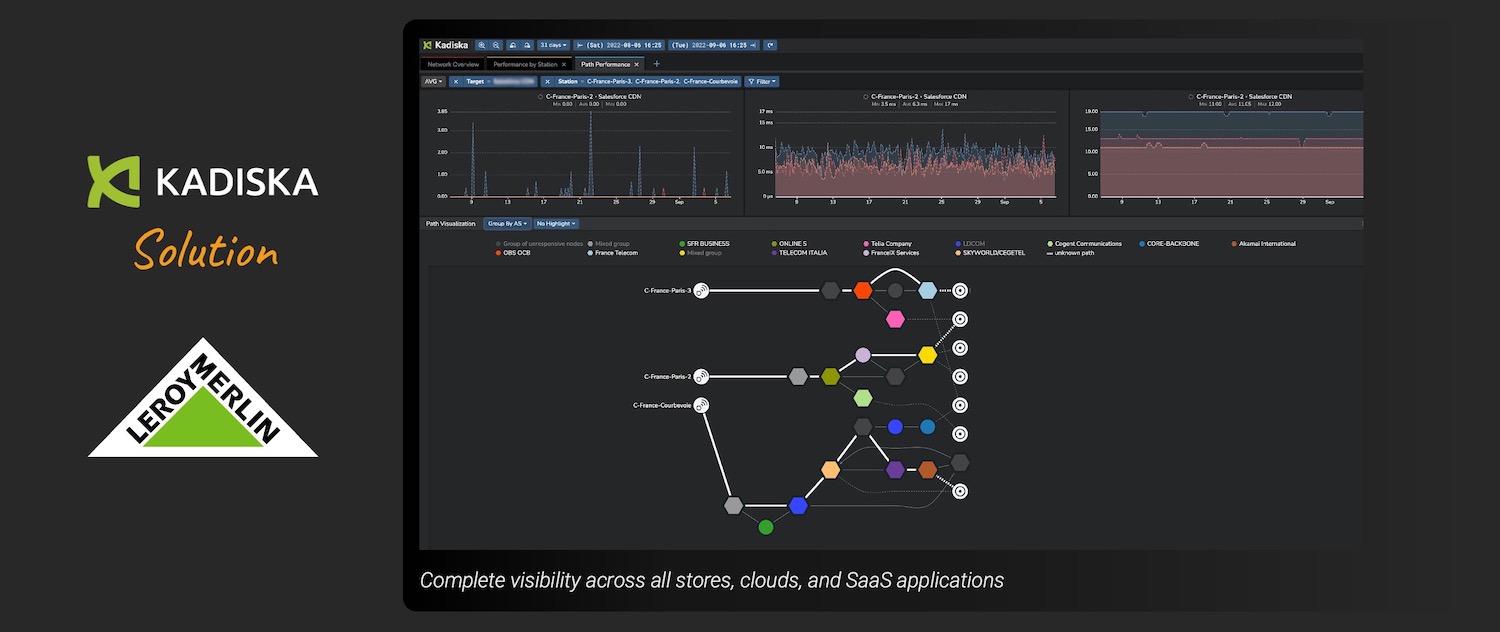Click the FranceIX Services lilac legend swatch
Screen dimensions: 1500x632
pos(866,253)
